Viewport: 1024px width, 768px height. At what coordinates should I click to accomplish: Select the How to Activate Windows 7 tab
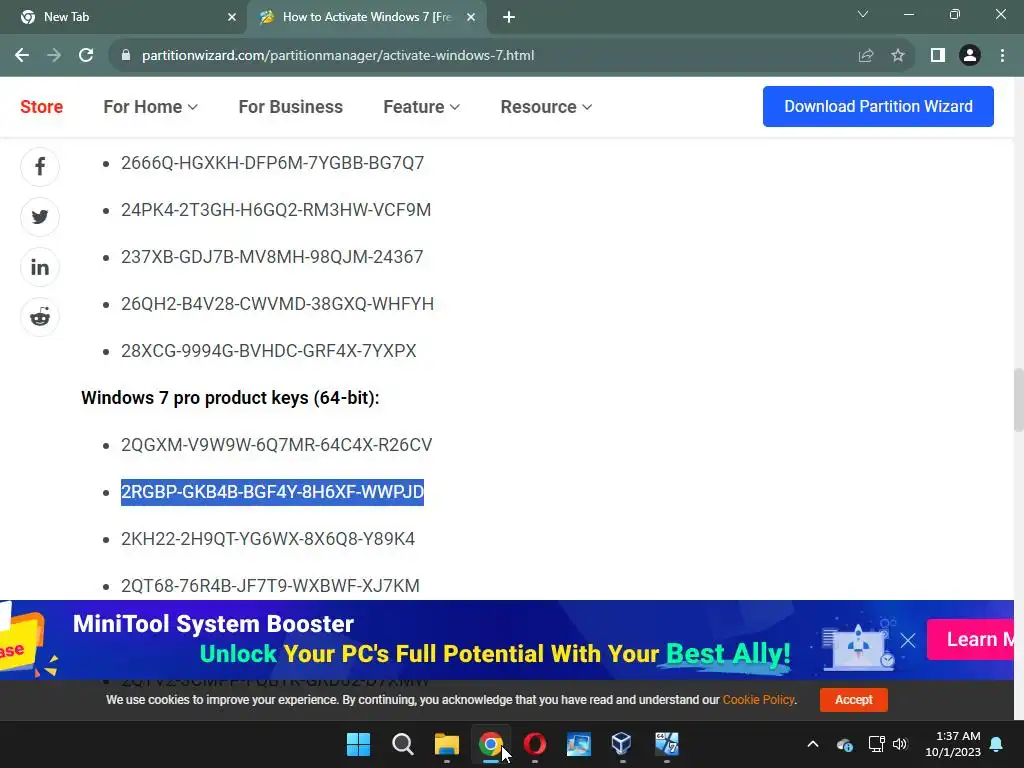point(366,17)
